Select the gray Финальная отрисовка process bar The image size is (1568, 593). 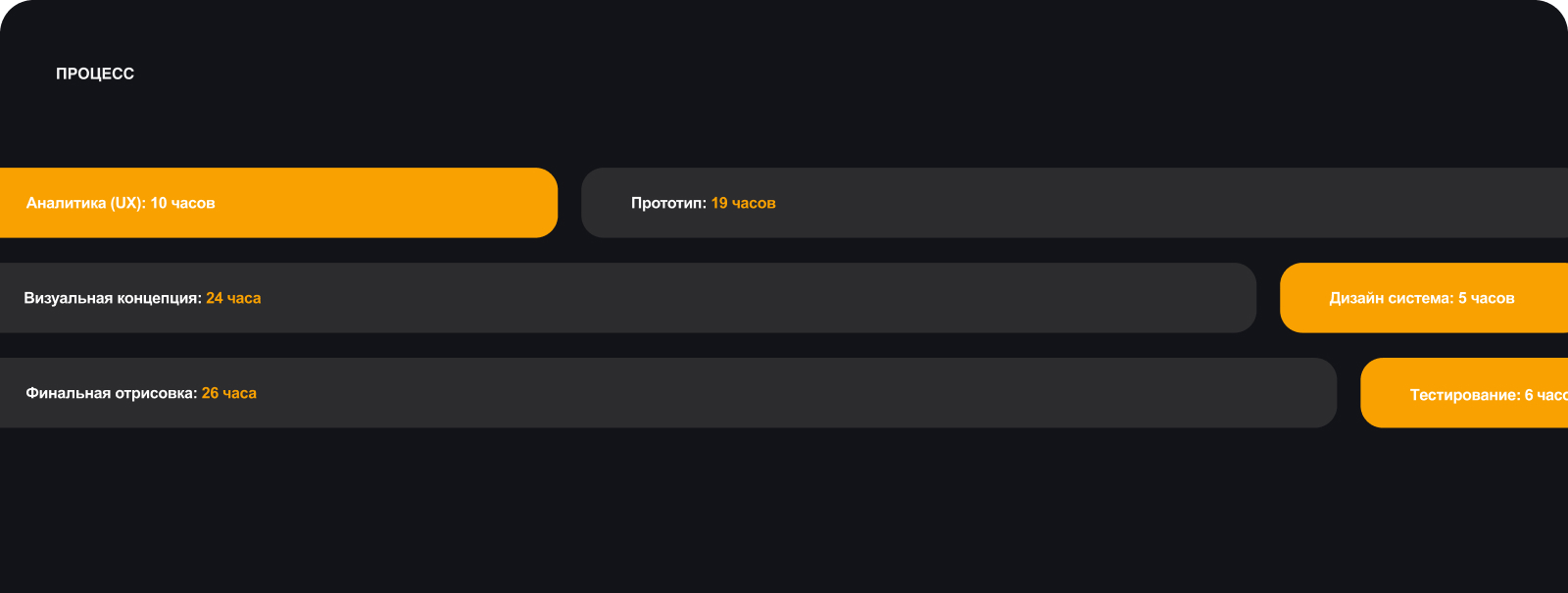click(784, 393)
